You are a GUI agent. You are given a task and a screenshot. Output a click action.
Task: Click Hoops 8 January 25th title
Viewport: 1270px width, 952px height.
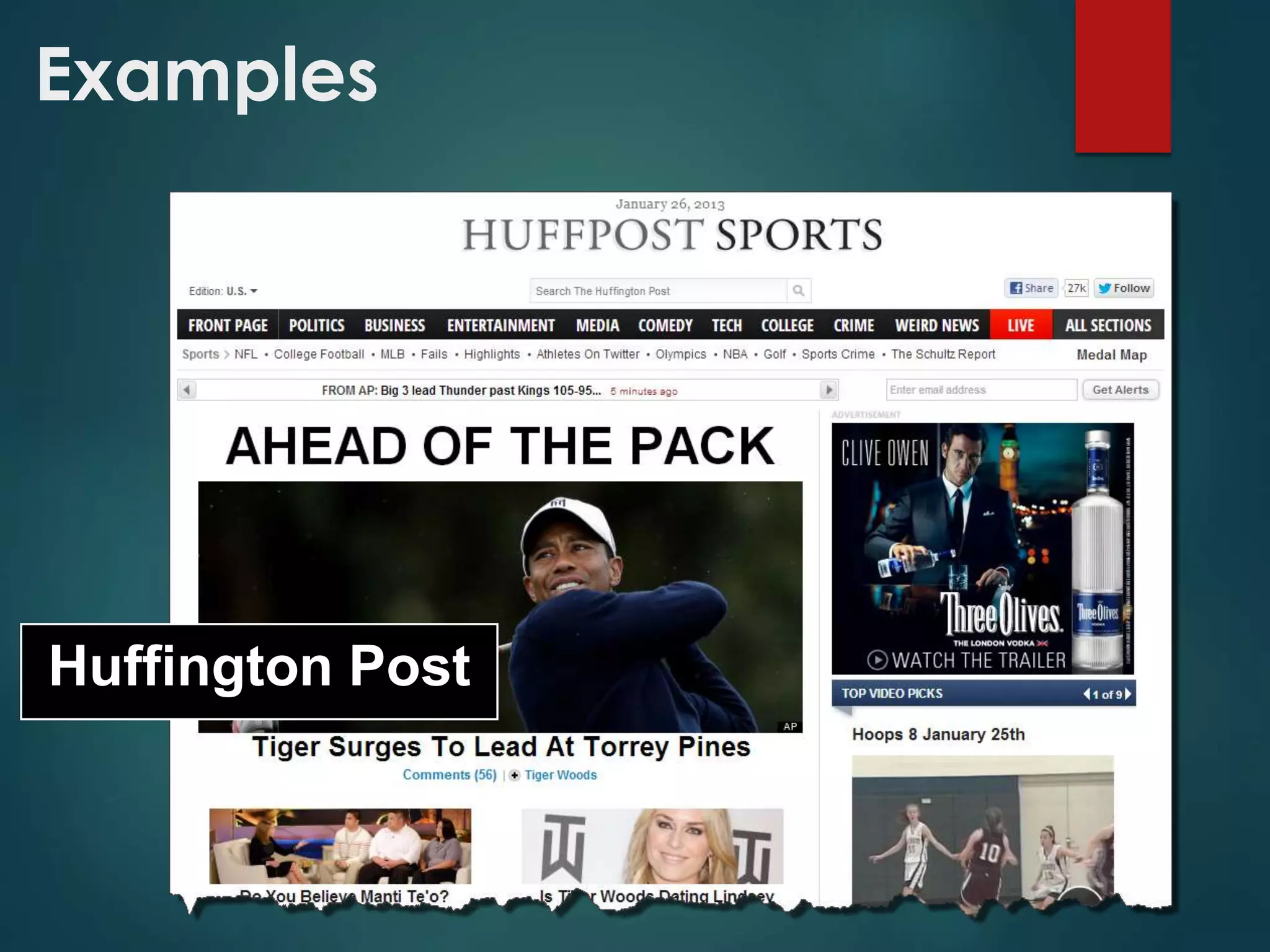[938, 734]
